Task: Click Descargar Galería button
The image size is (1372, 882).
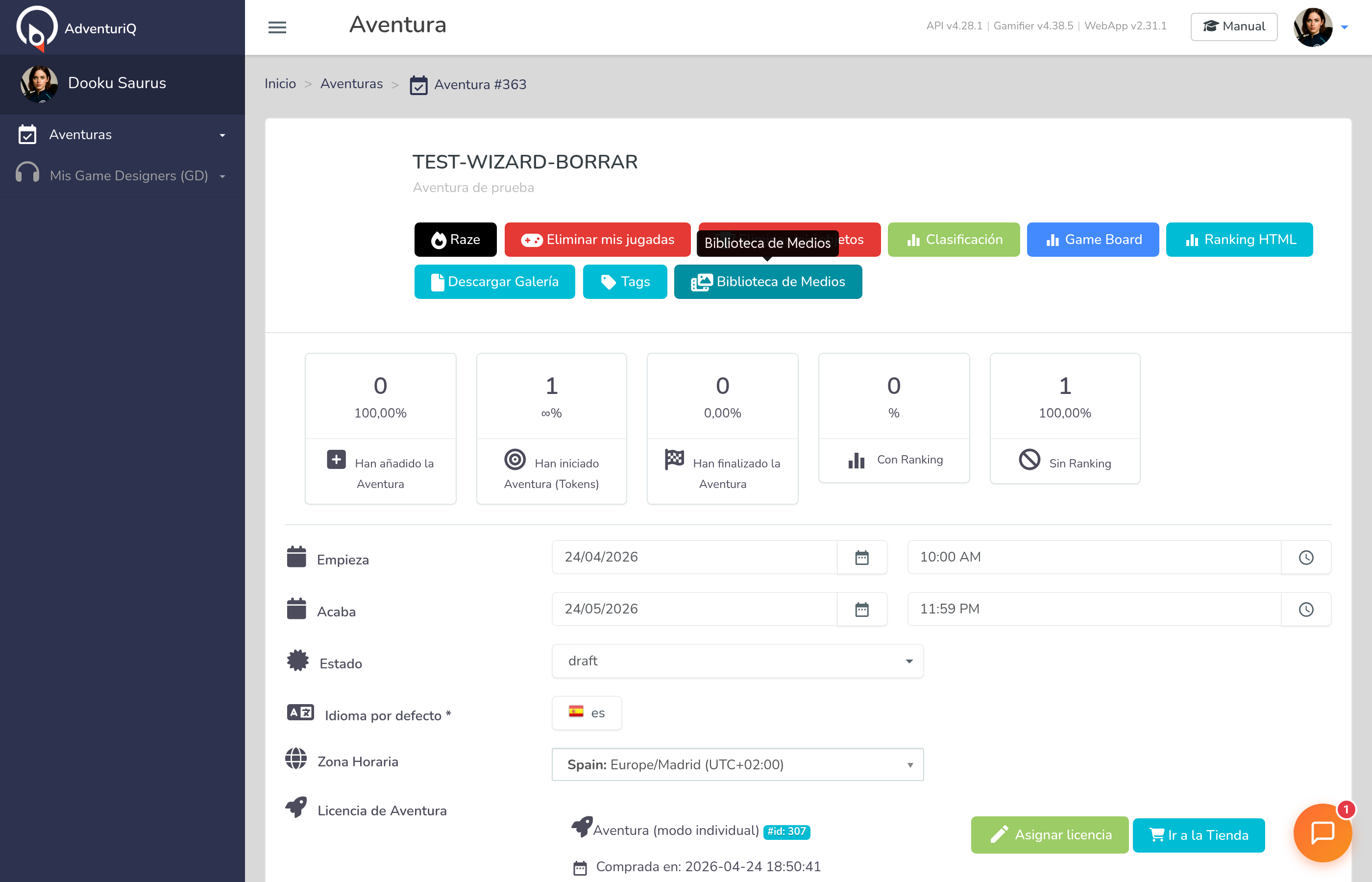Action: tap(494, 281)
